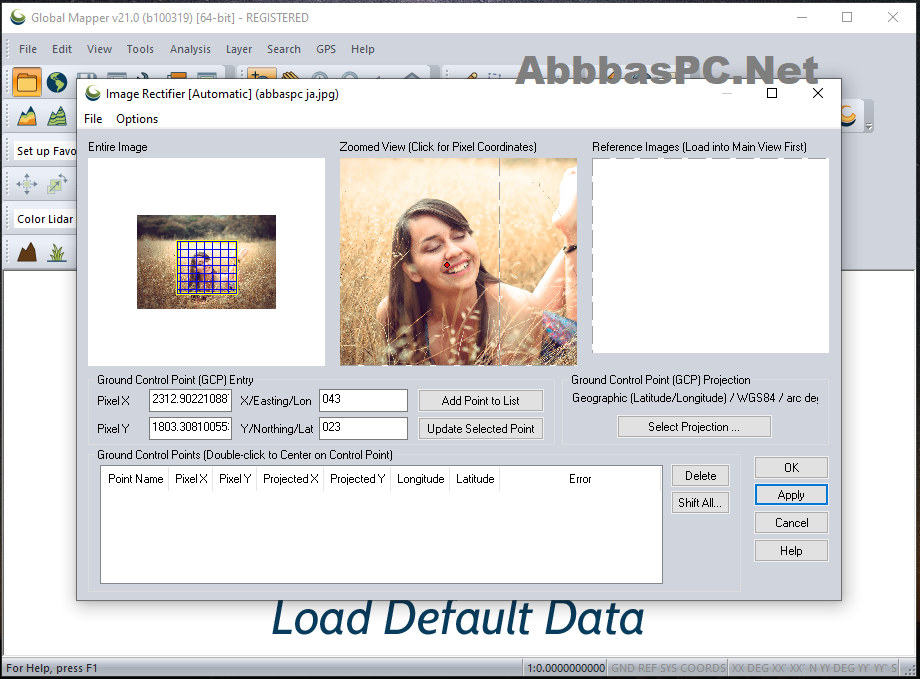Click the green contour terrain icon

57,116
